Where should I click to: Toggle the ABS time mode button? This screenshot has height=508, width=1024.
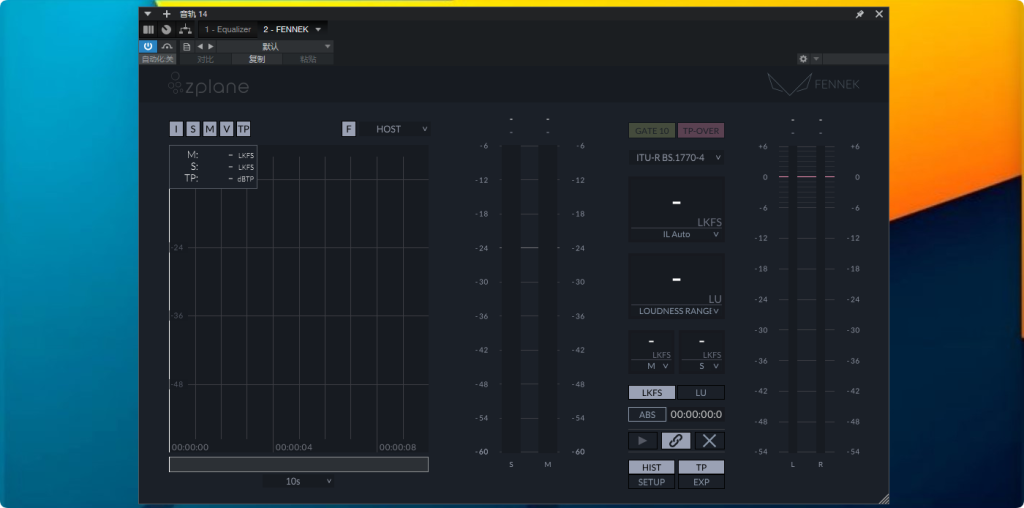pyautogui.click(x=647, y=414)
